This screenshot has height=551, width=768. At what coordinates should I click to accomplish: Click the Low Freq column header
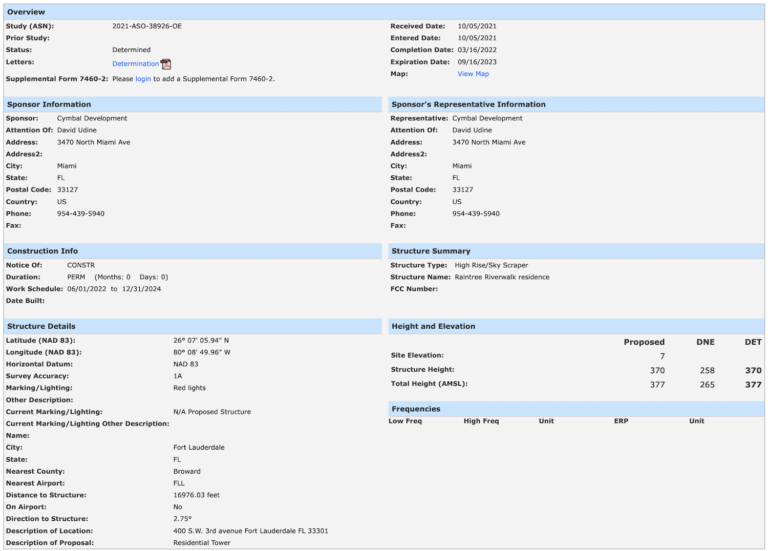[405, 421]
